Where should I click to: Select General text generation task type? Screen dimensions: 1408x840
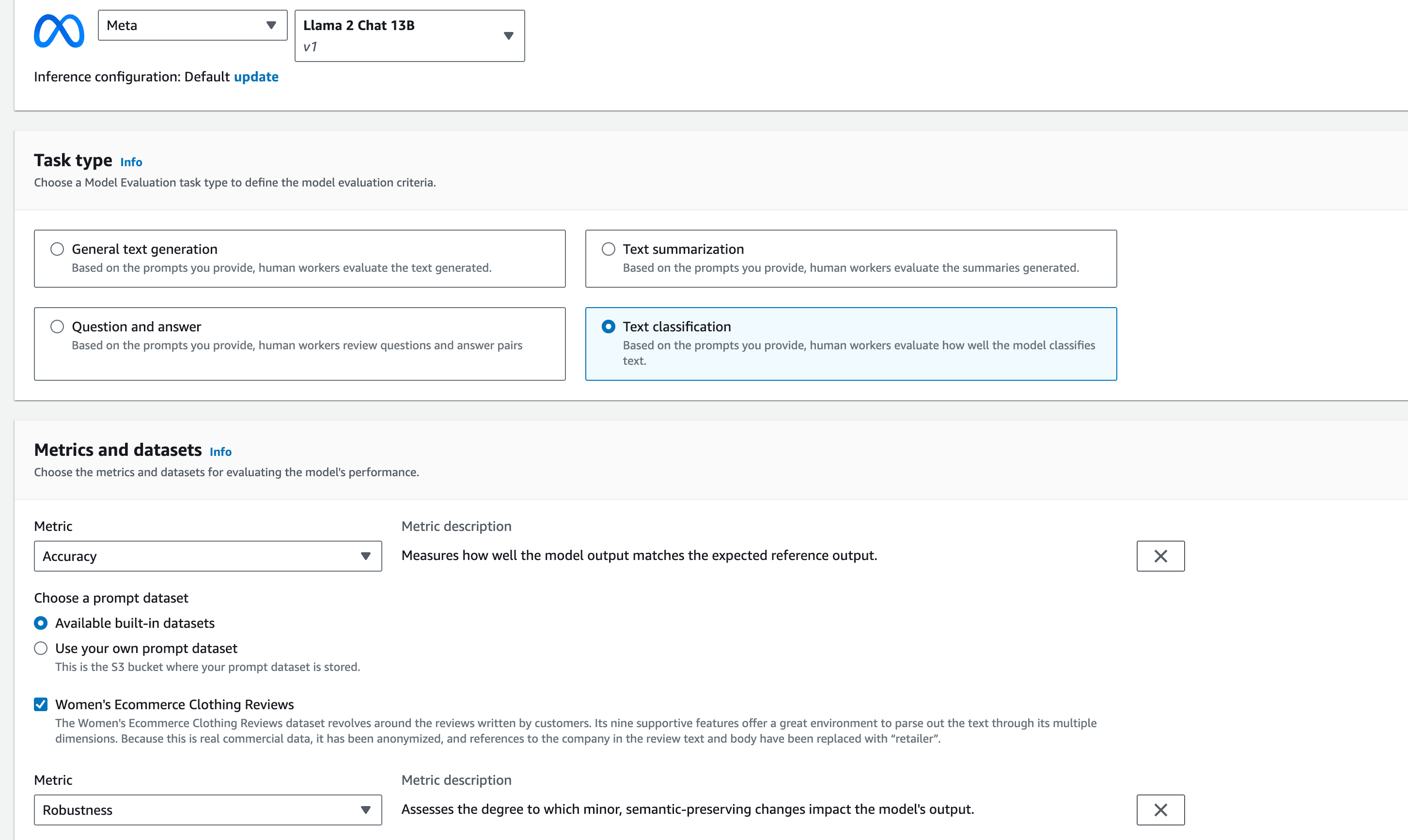click(57, 249)
